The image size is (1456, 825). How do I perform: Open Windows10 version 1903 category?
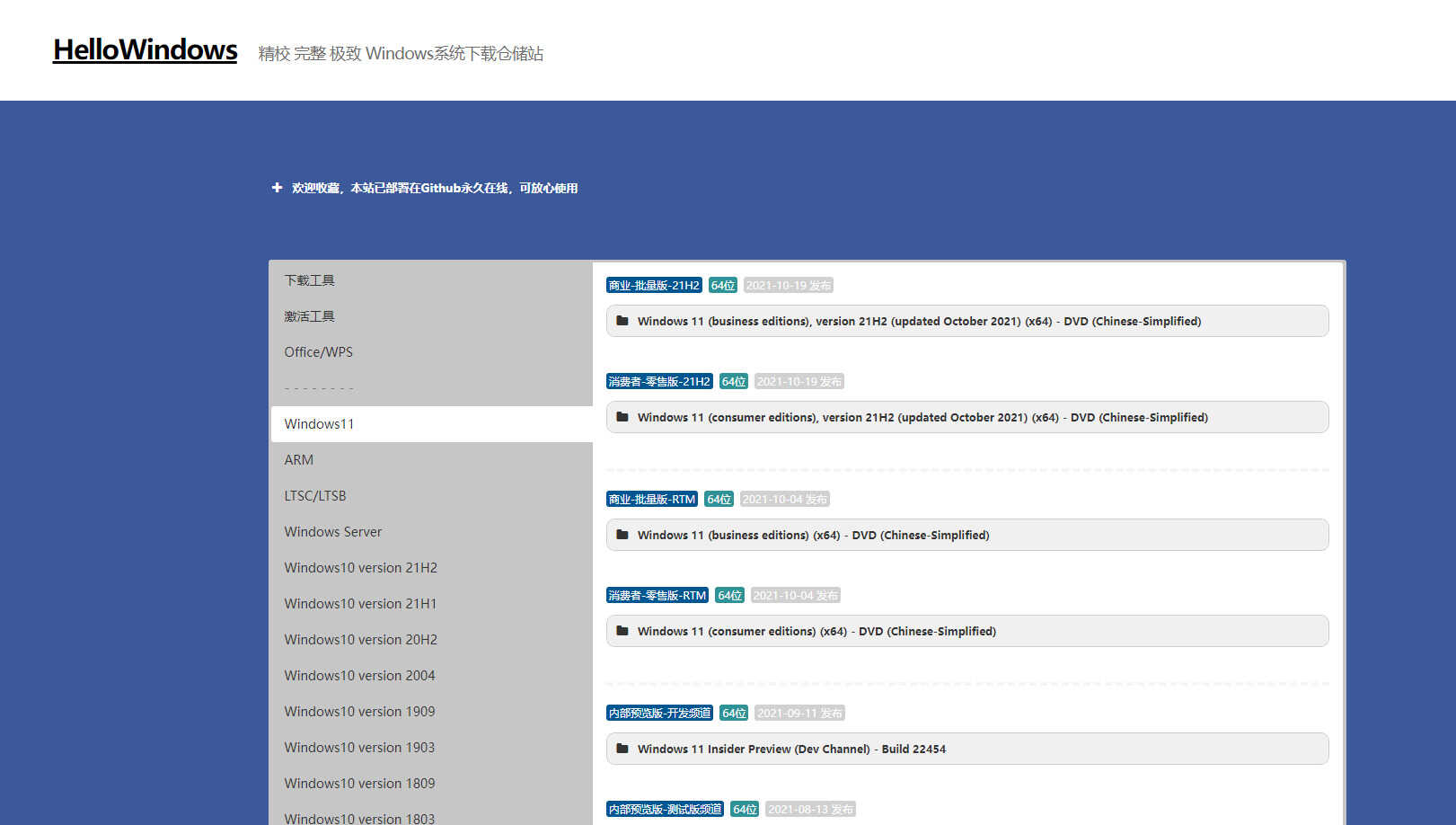pyautogui.click(x=431, y=748)
